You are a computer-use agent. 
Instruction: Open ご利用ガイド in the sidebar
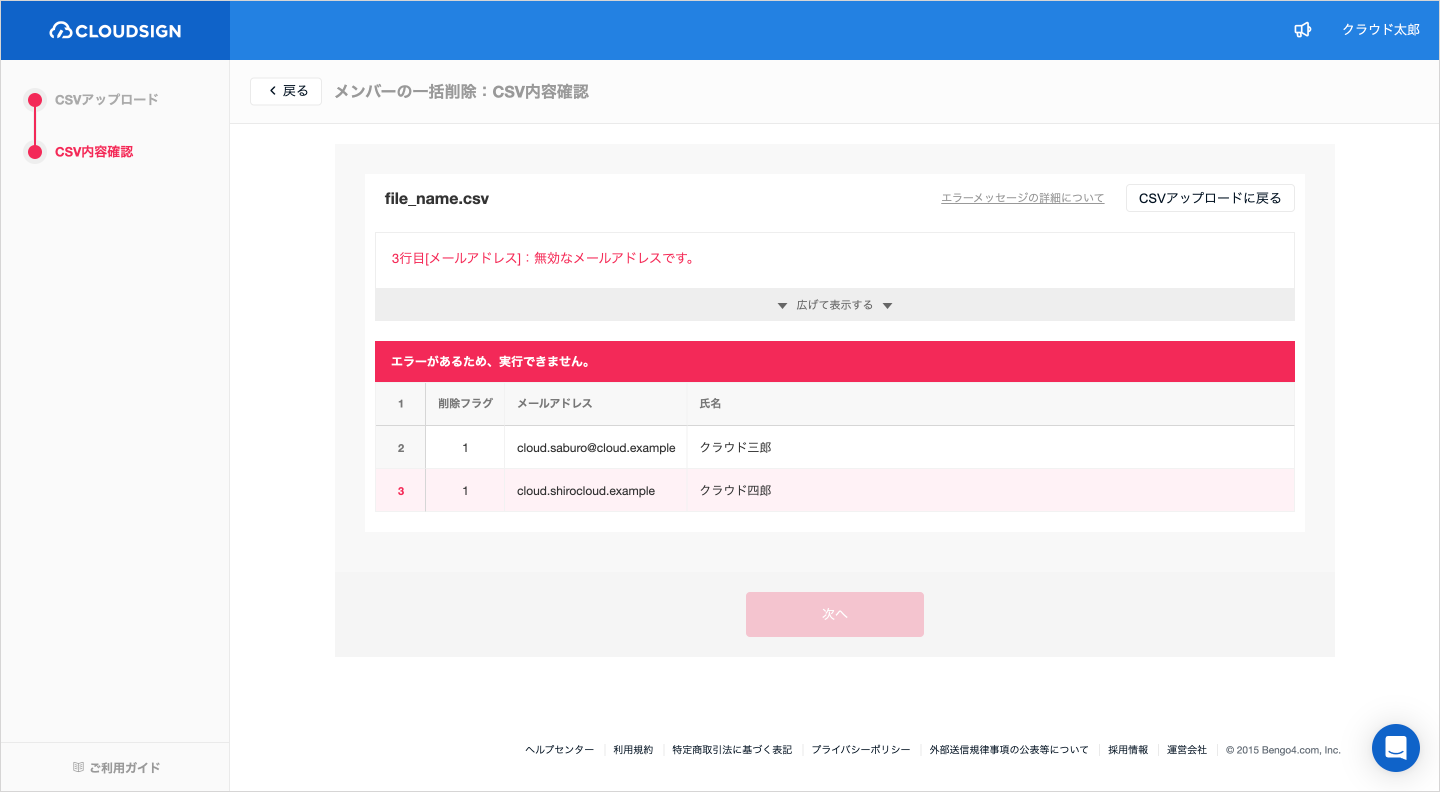point(116,768)
